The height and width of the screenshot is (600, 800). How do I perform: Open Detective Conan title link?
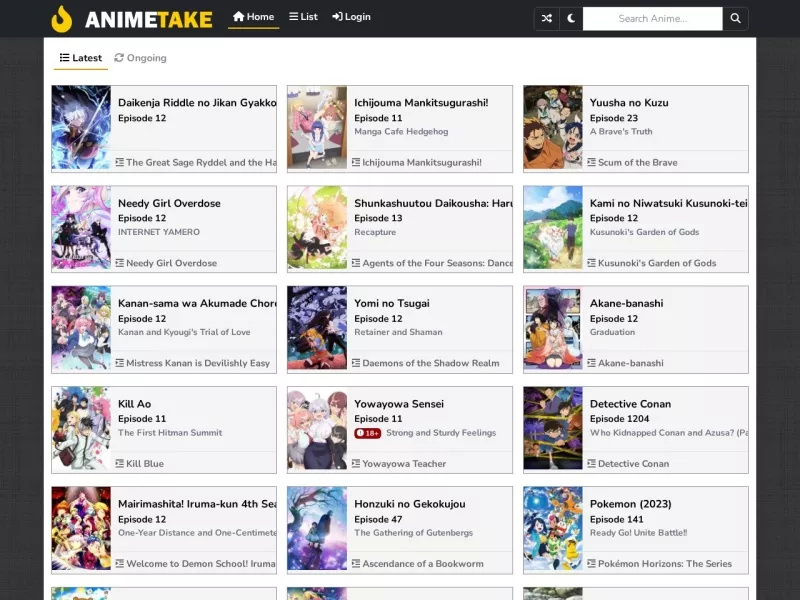[630, 404]
